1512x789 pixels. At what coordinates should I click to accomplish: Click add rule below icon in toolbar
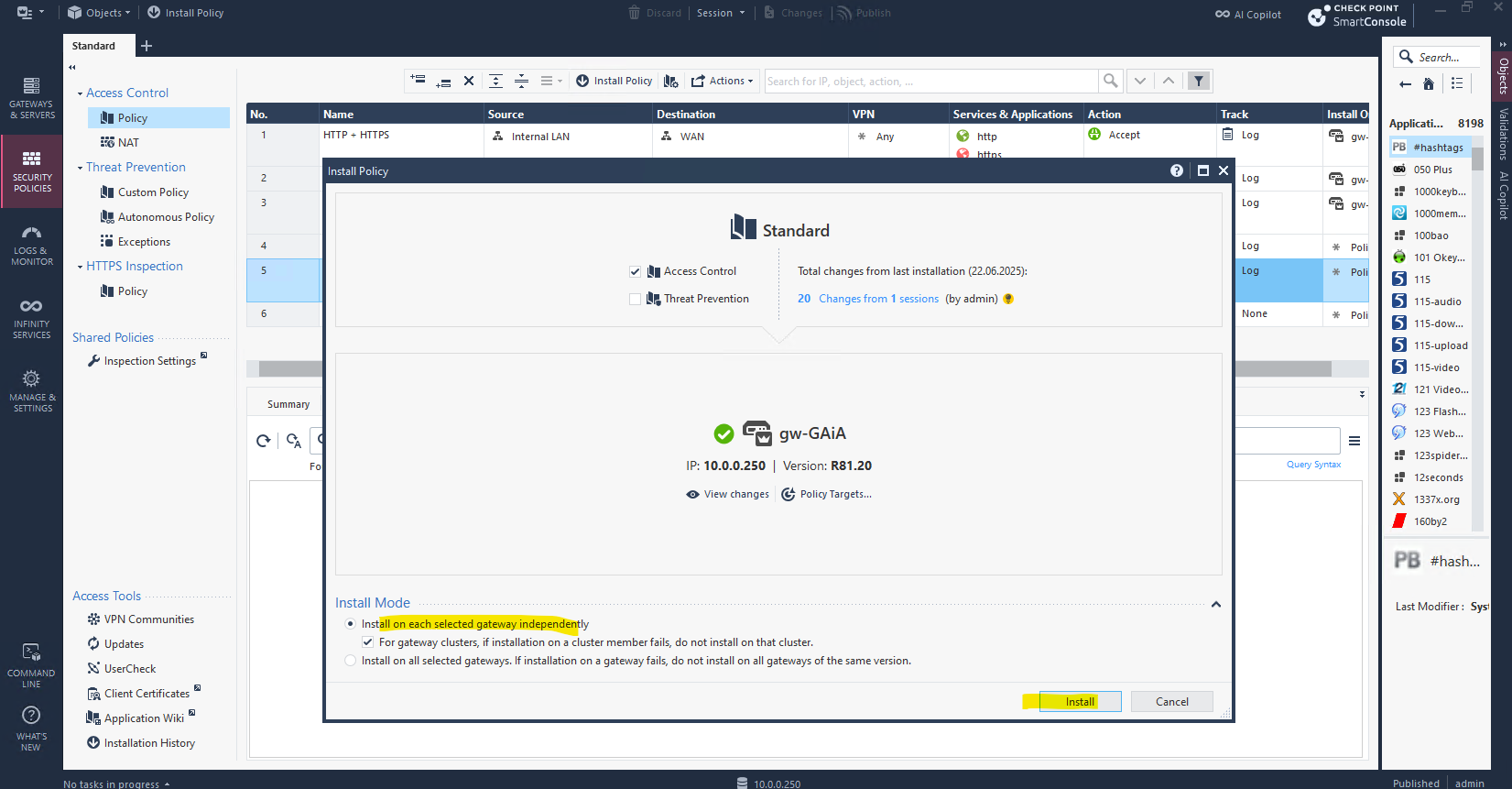443,82
